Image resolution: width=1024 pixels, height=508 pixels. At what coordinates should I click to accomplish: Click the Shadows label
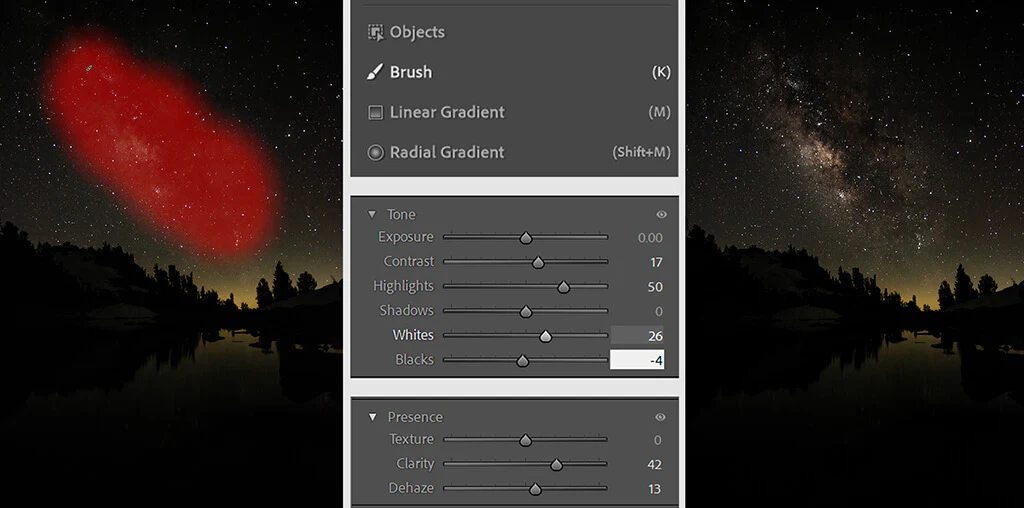pos(406,310)
